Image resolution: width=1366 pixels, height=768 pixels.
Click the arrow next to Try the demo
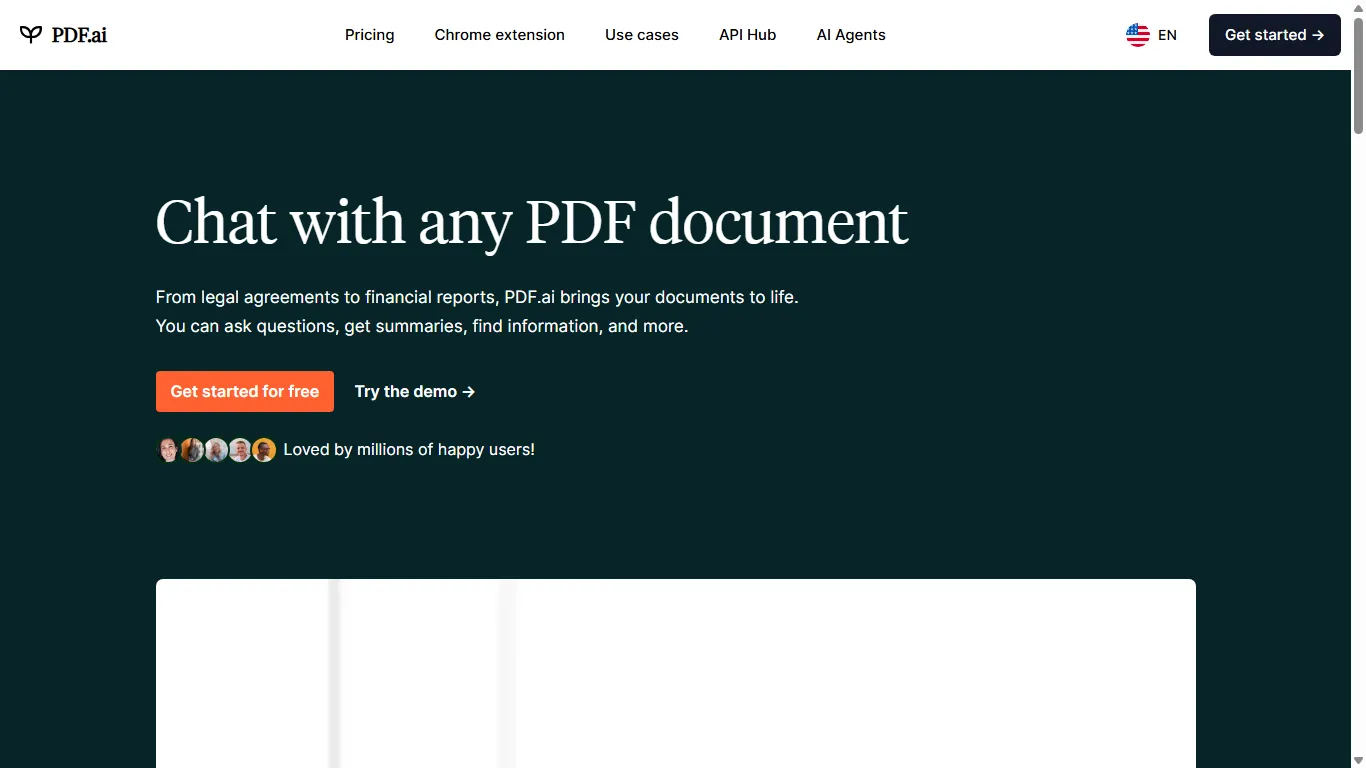[467, 391]
